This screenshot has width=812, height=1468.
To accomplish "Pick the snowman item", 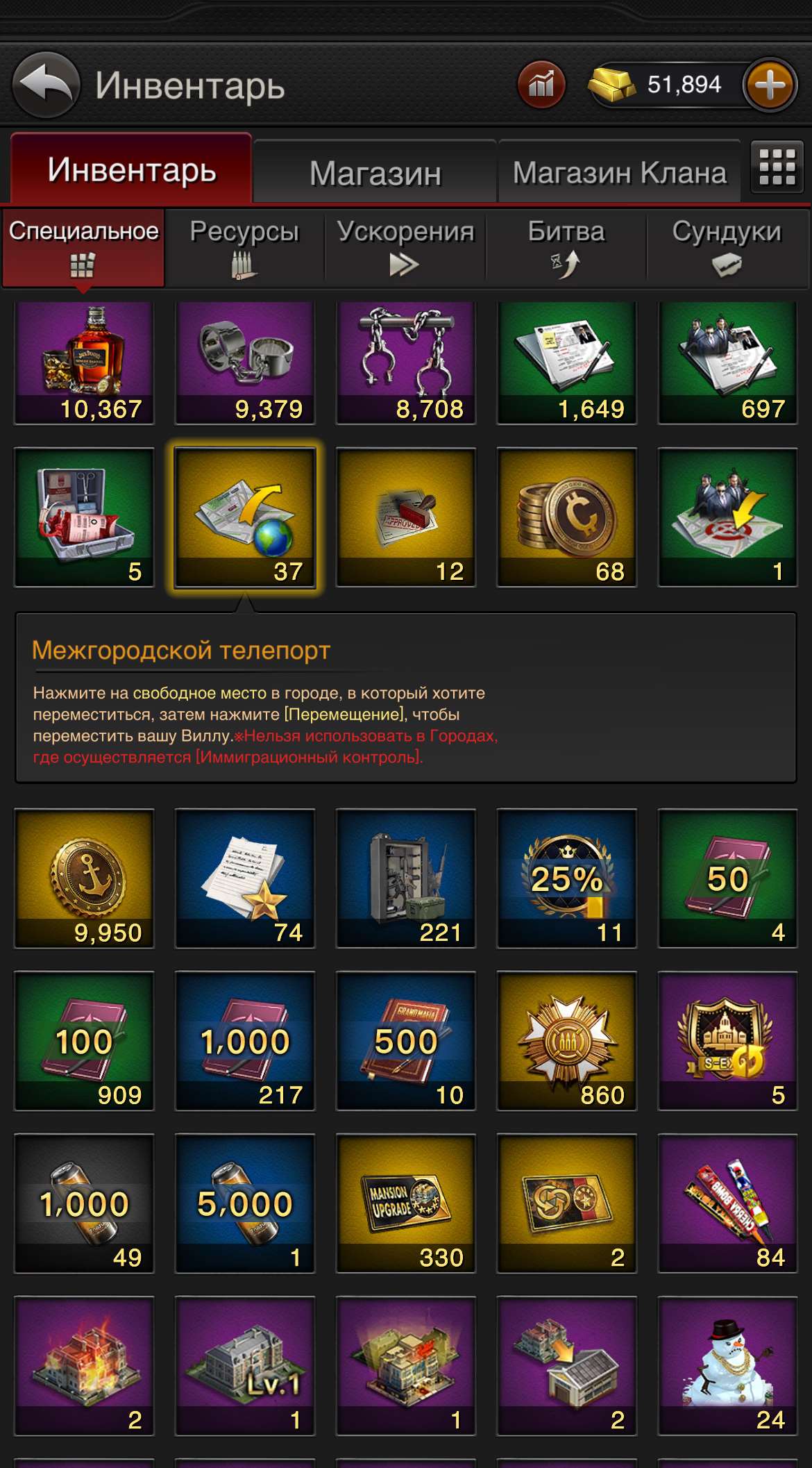I will pos(728,1365).
